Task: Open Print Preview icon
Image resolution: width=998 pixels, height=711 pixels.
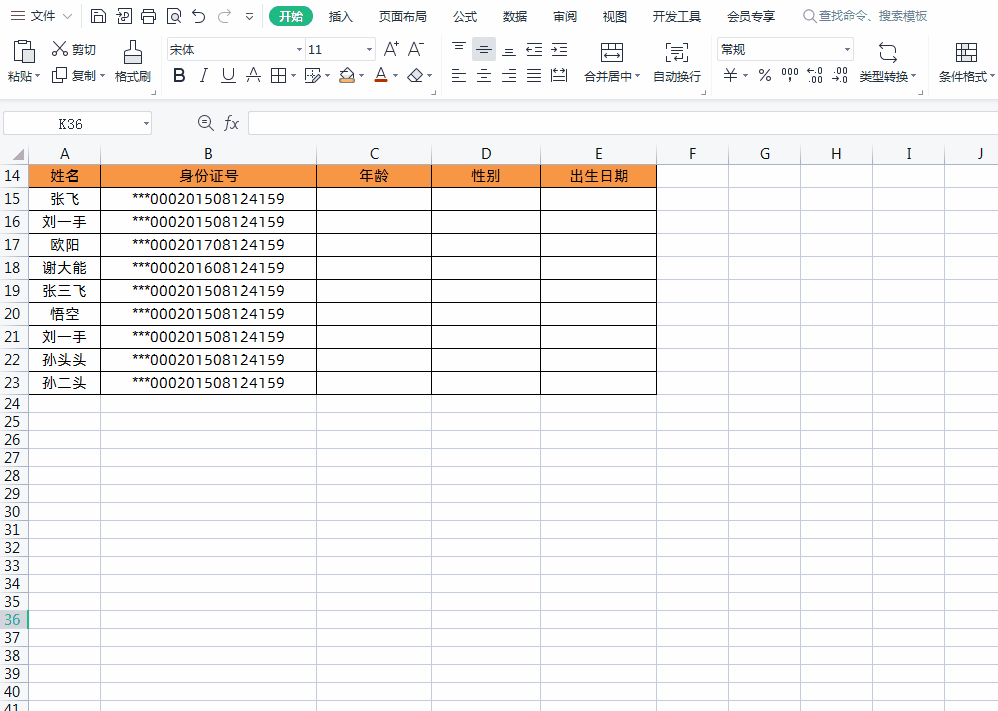Action: coord(174,16)
